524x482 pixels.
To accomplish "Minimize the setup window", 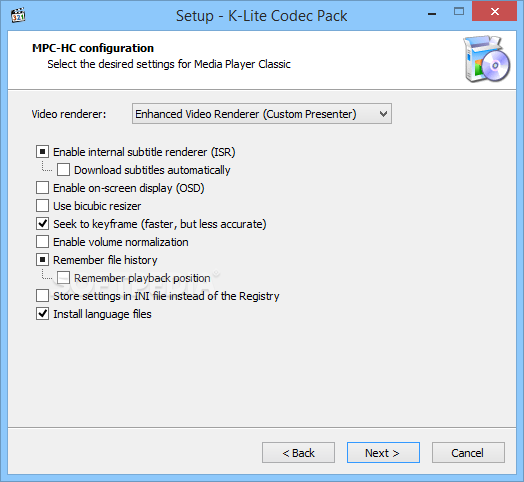I will tap(432, 14).
